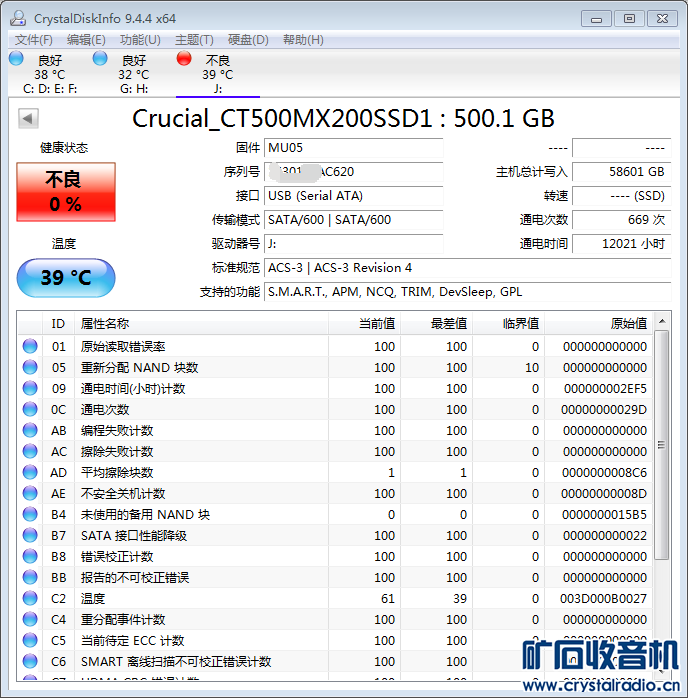The width and height of the screenshot is (688, 698).
Task: Close the CrystalDiskInfo window
Action: tap(662, 19)
